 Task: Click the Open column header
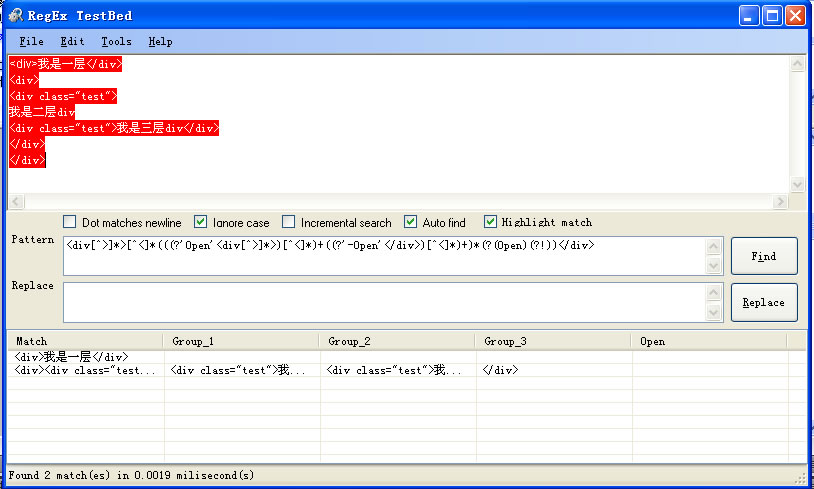click(710, 342)
